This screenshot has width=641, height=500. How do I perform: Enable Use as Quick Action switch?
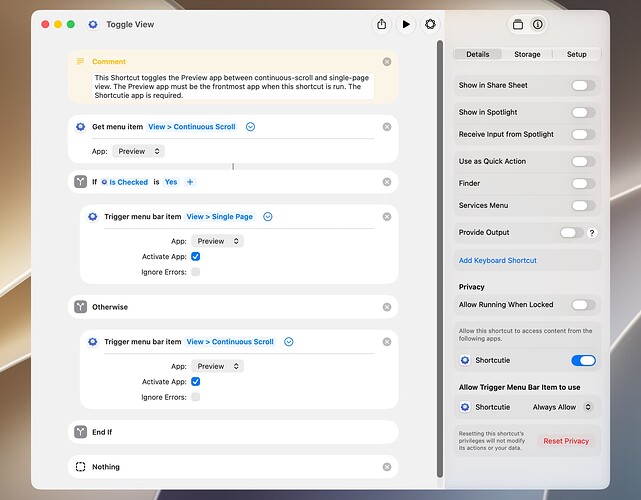coord(583,161)
